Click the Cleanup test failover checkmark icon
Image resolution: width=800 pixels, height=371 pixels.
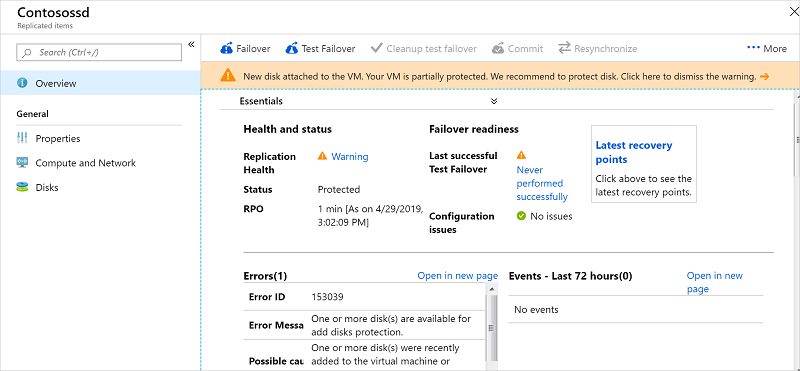point(377,48)
